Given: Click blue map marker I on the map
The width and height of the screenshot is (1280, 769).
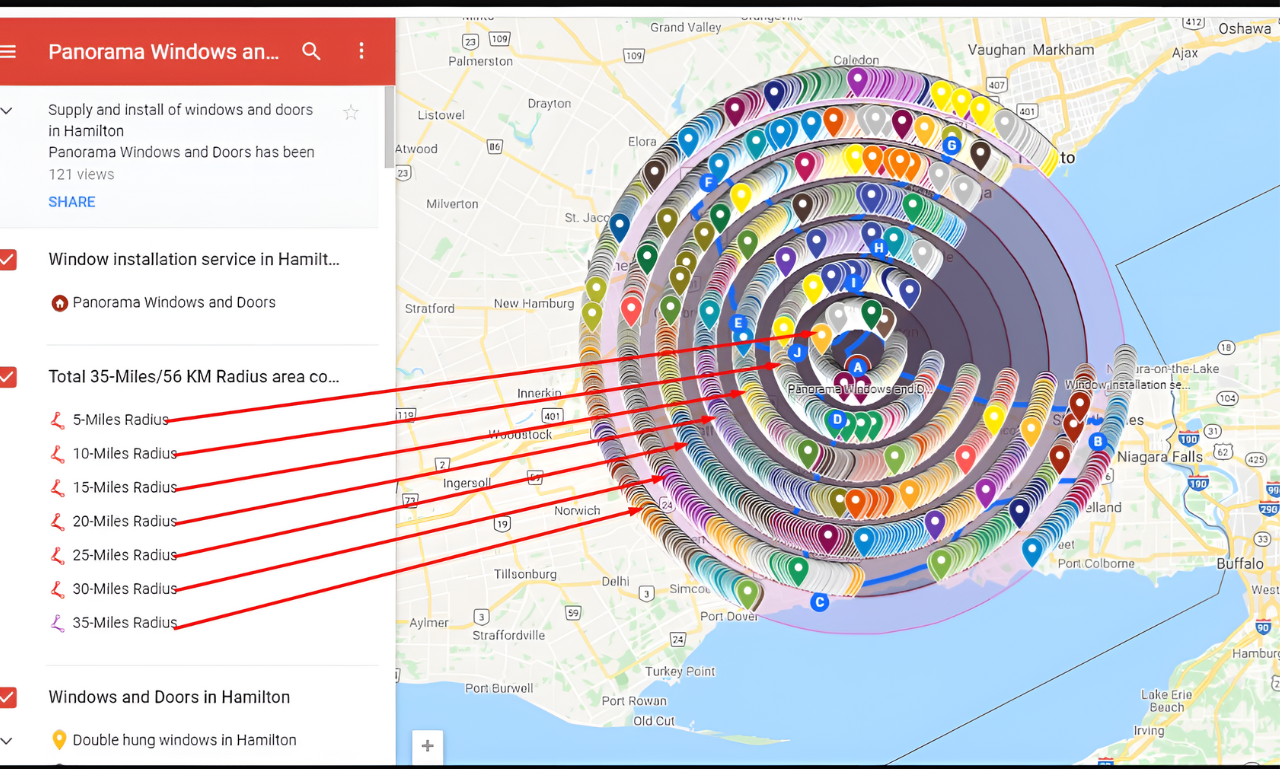Looking at the screenshot, I should pyautogui.click(x=854, y=283).
